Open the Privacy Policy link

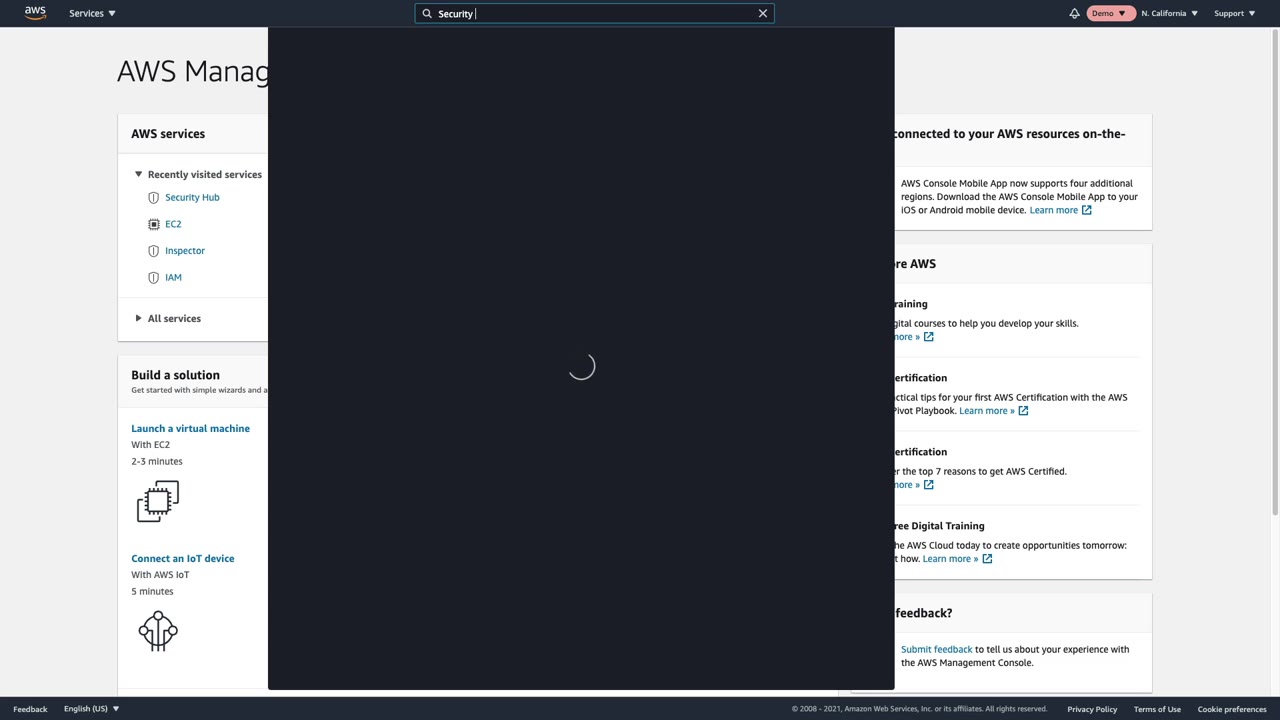pos(1092,709)
